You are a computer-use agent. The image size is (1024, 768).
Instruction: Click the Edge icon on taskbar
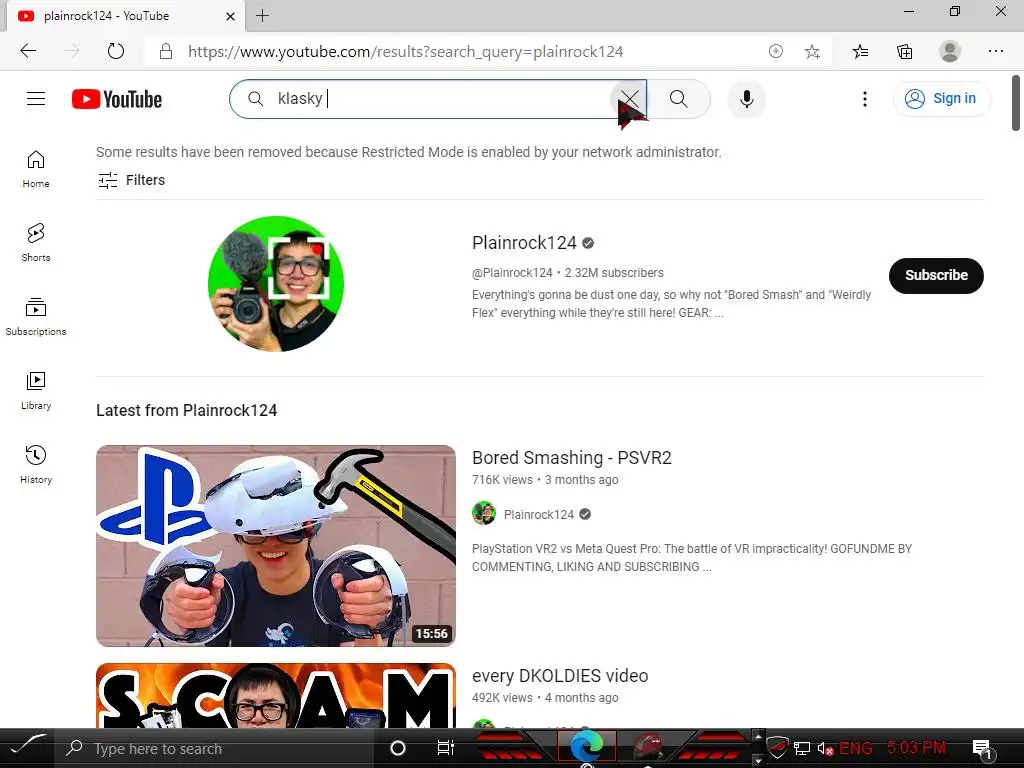point(586,747)
